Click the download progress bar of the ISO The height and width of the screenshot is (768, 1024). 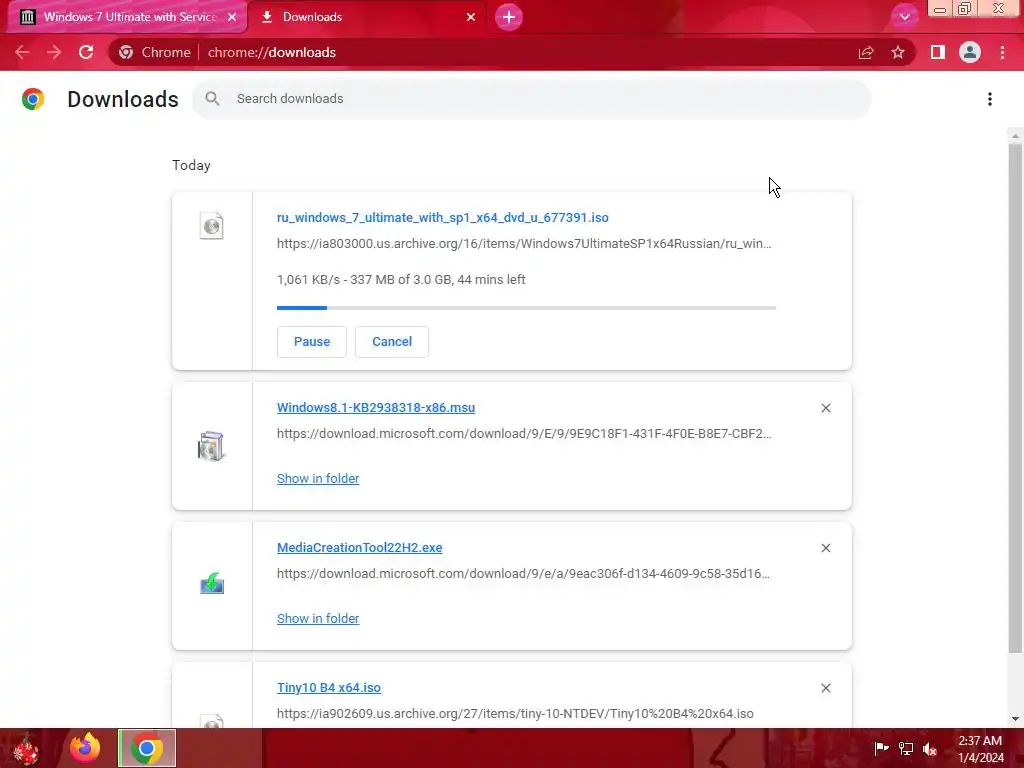526,308
